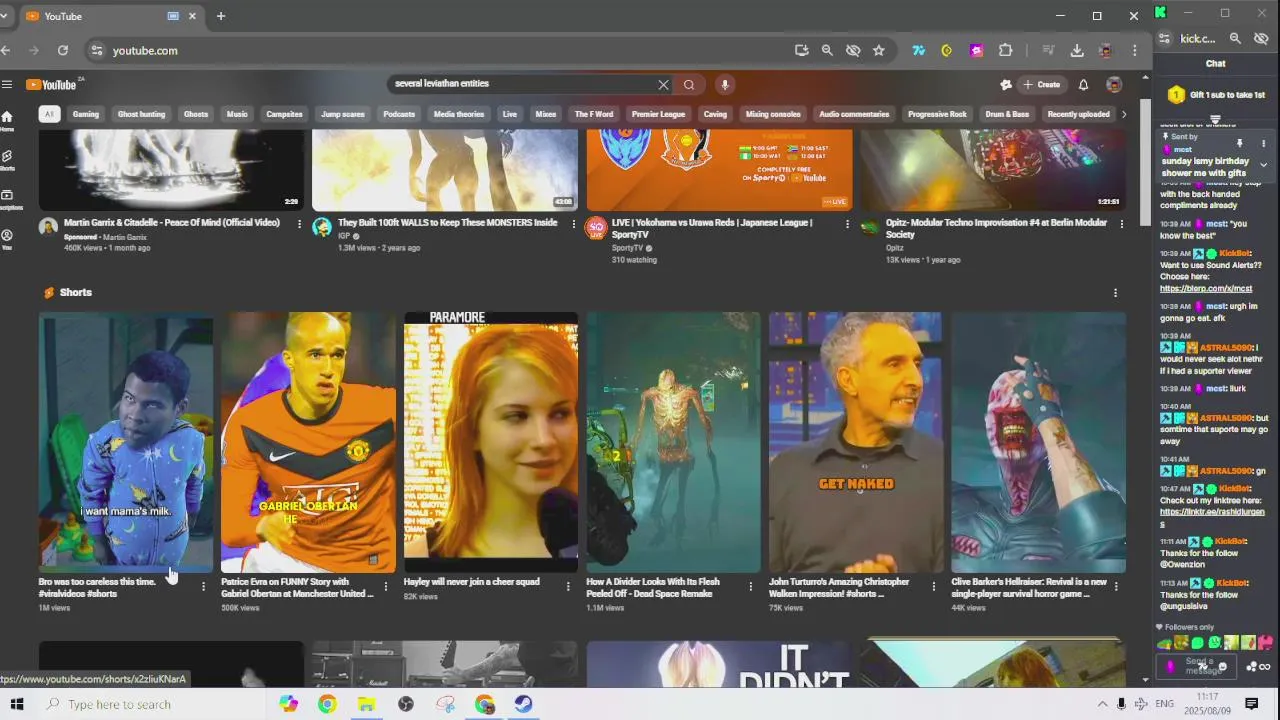This screenshot has height=720, width=1280.
Task: Run the YouTube search with magnifier button
Action: (x=689, y=85)
